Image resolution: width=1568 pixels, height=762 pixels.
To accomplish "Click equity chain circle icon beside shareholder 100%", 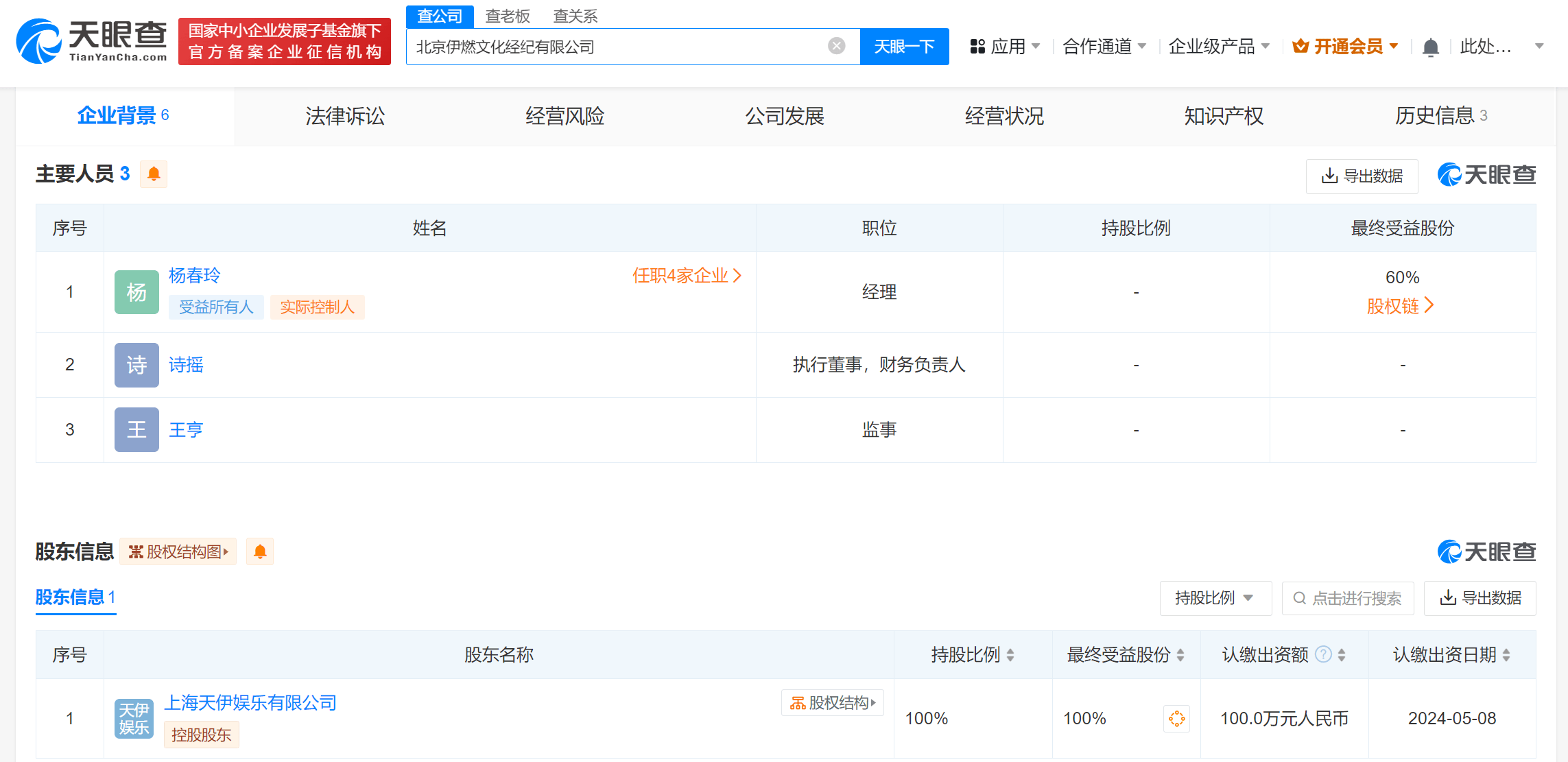I will (x=1177, y=718).
